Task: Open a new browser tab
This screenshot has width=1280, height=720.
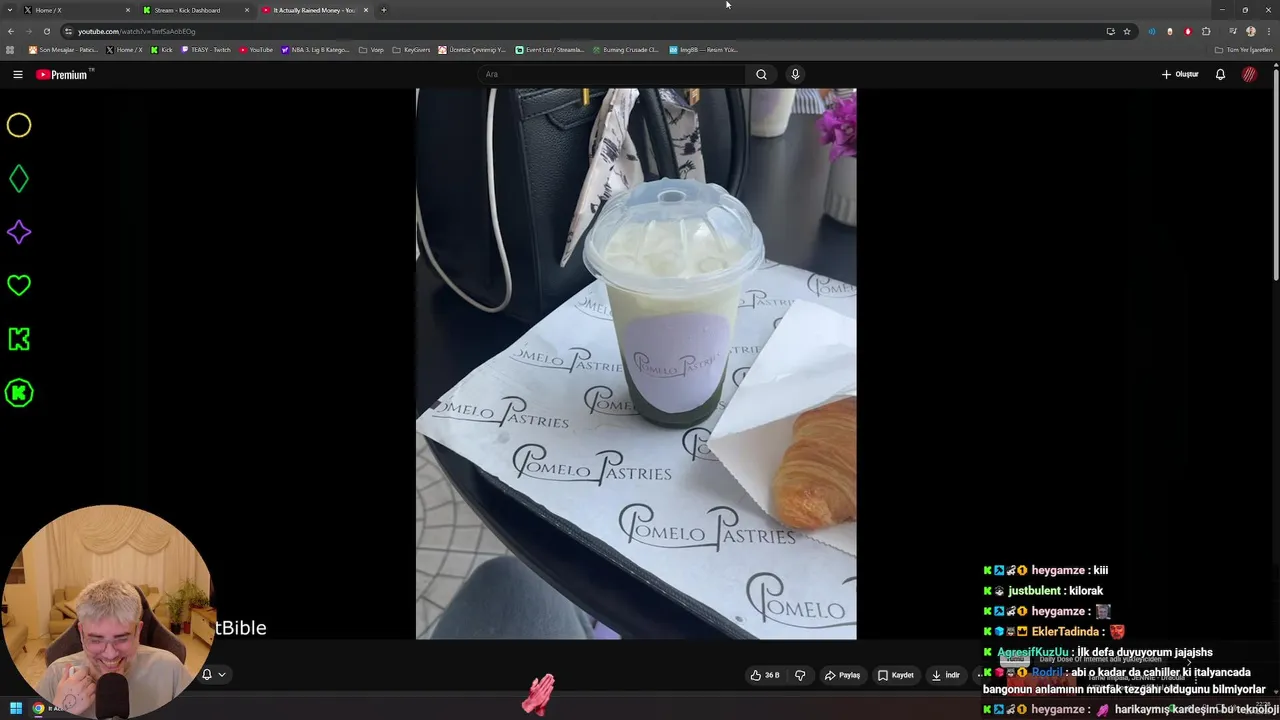Action: 384,10
